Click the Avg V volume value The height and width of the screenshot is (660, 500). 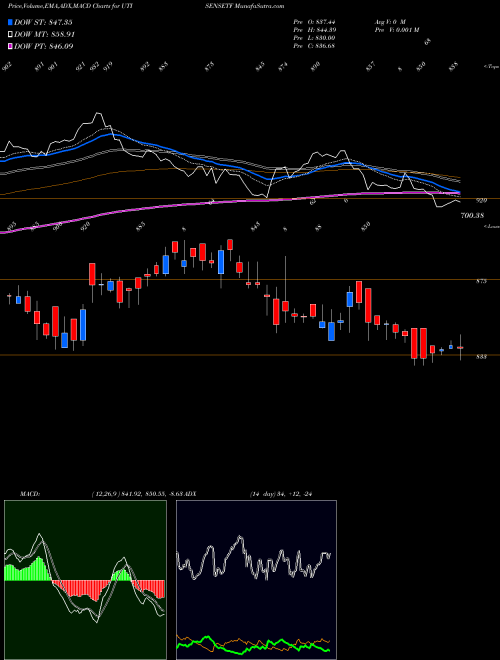click(390, 22)
